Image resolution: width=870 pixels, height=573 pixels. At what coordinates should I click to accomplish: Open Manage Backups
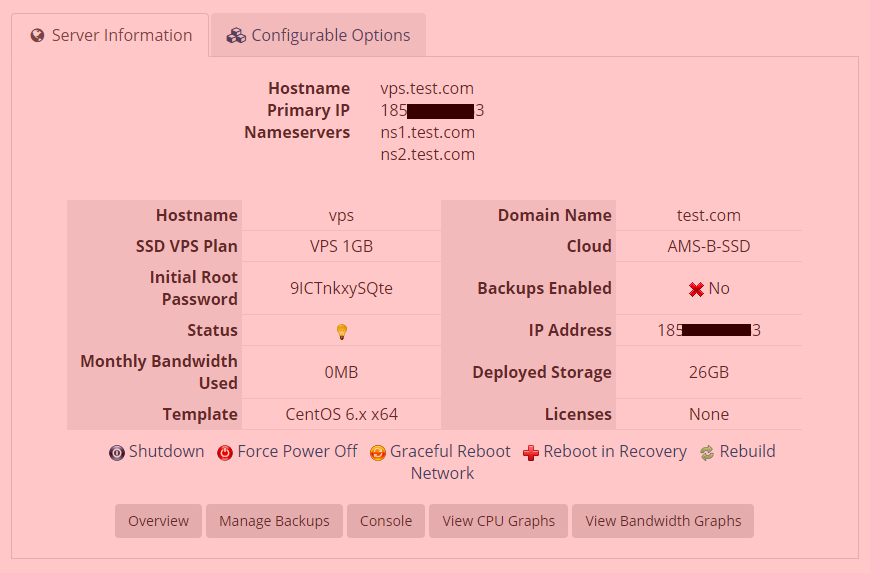pyautogui.click(x=274, y=521)
